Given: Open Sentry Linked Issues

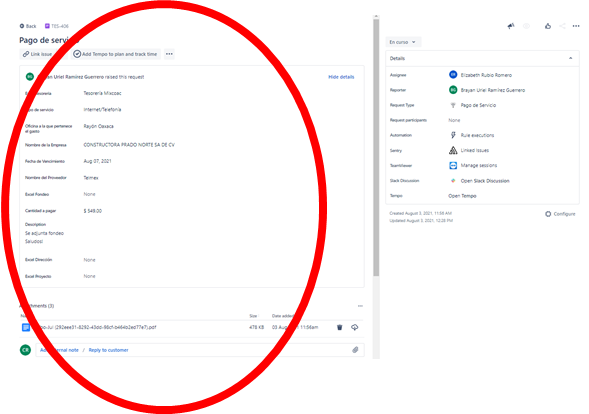Looking at the screenshot, I should tap(475, 150).
